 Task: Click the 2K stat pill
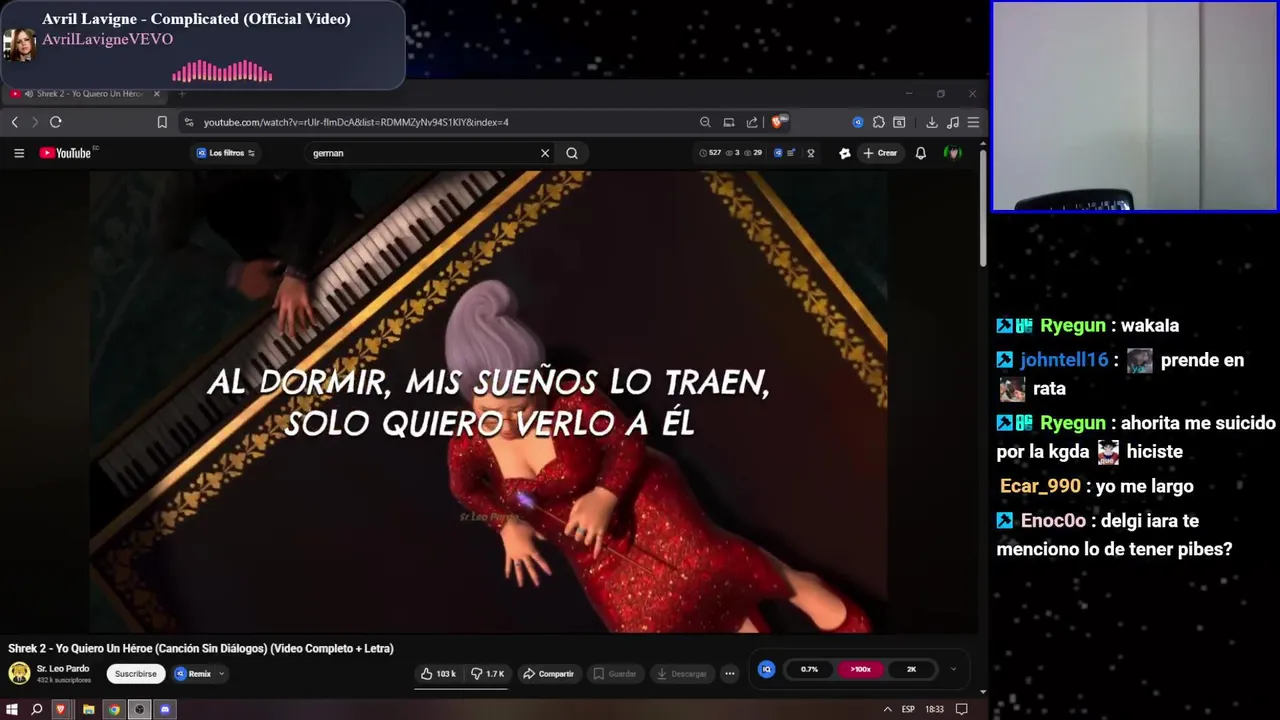click(x=911, y=669)
